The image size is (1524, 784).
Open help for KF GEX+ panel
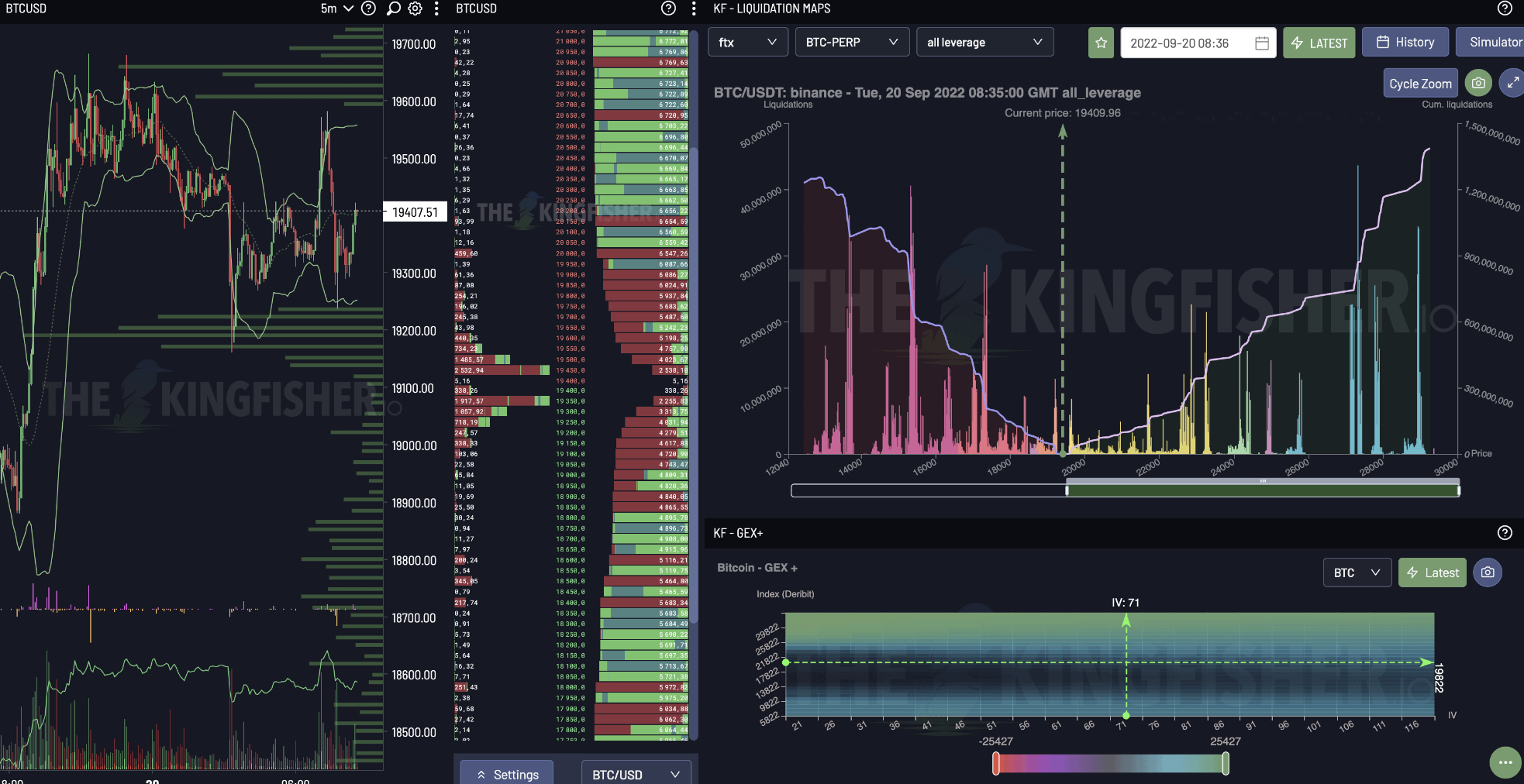(1505, 533)
